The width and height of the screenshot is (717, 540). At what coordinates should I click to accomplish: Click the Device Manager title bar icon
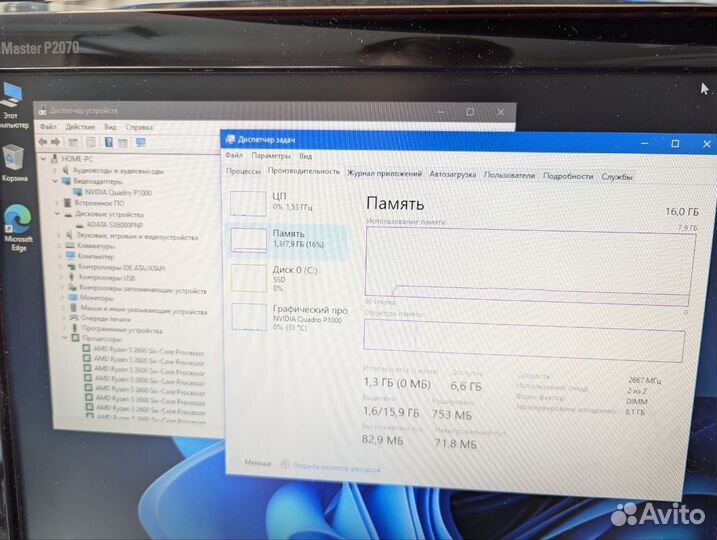point(43,110)
